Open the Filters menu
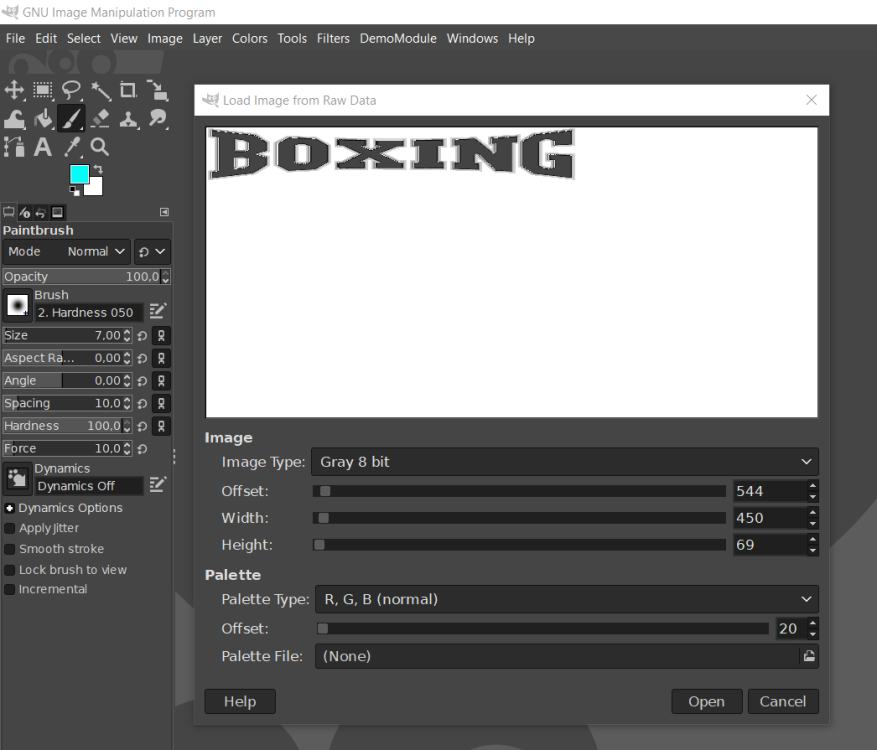 [333, 38]
